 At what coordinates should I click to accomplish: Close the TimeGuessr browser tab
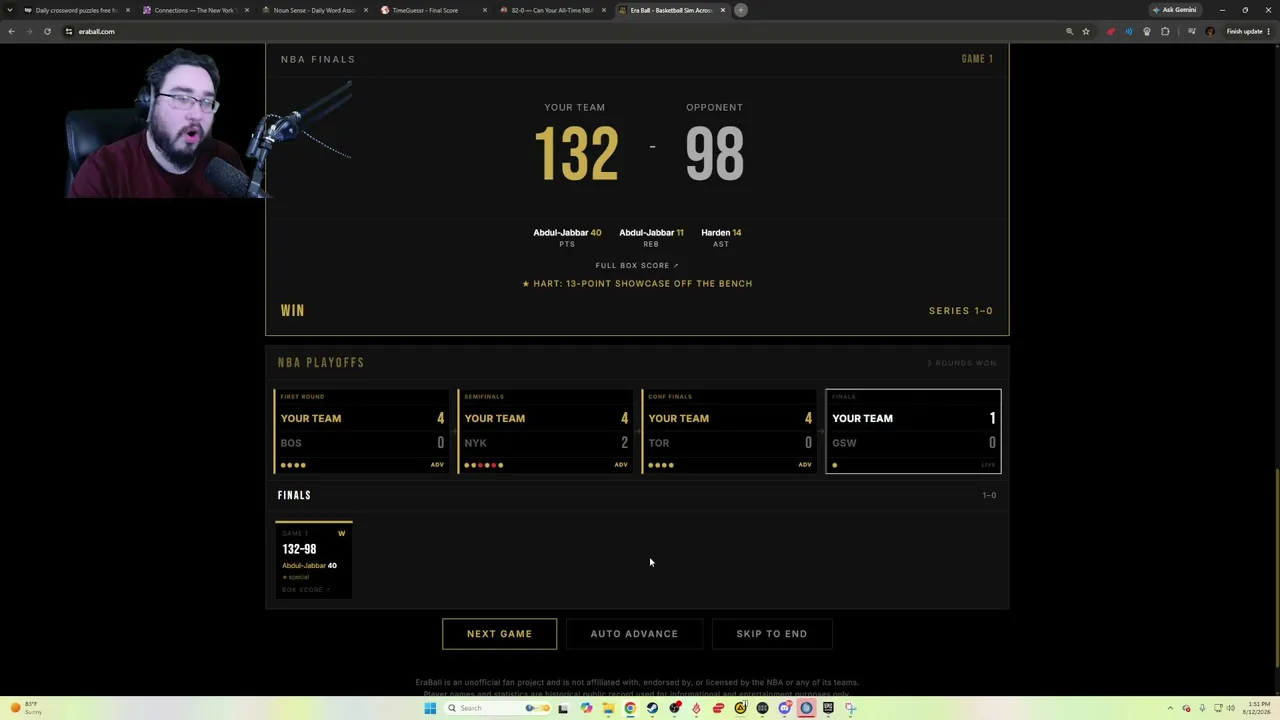[x=485, y=10]
